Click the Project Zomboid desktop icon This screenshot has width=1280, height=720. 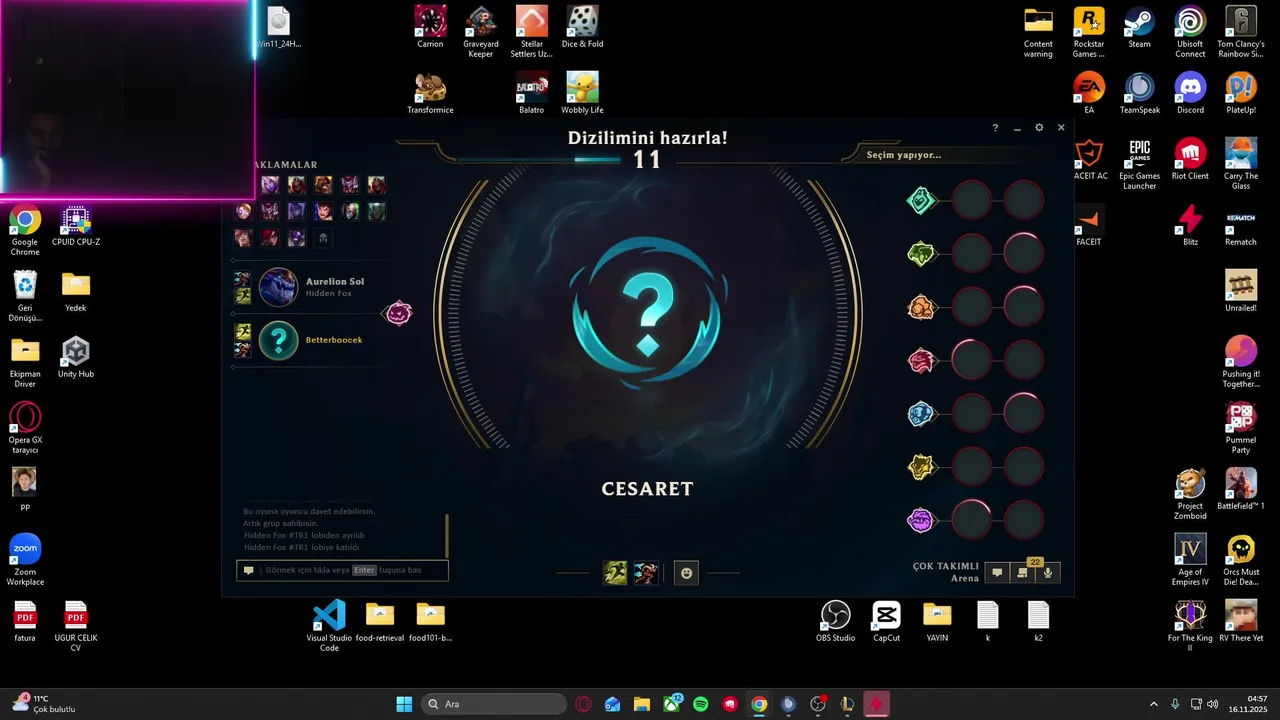pyautogui.click(x=1190, y=494)
